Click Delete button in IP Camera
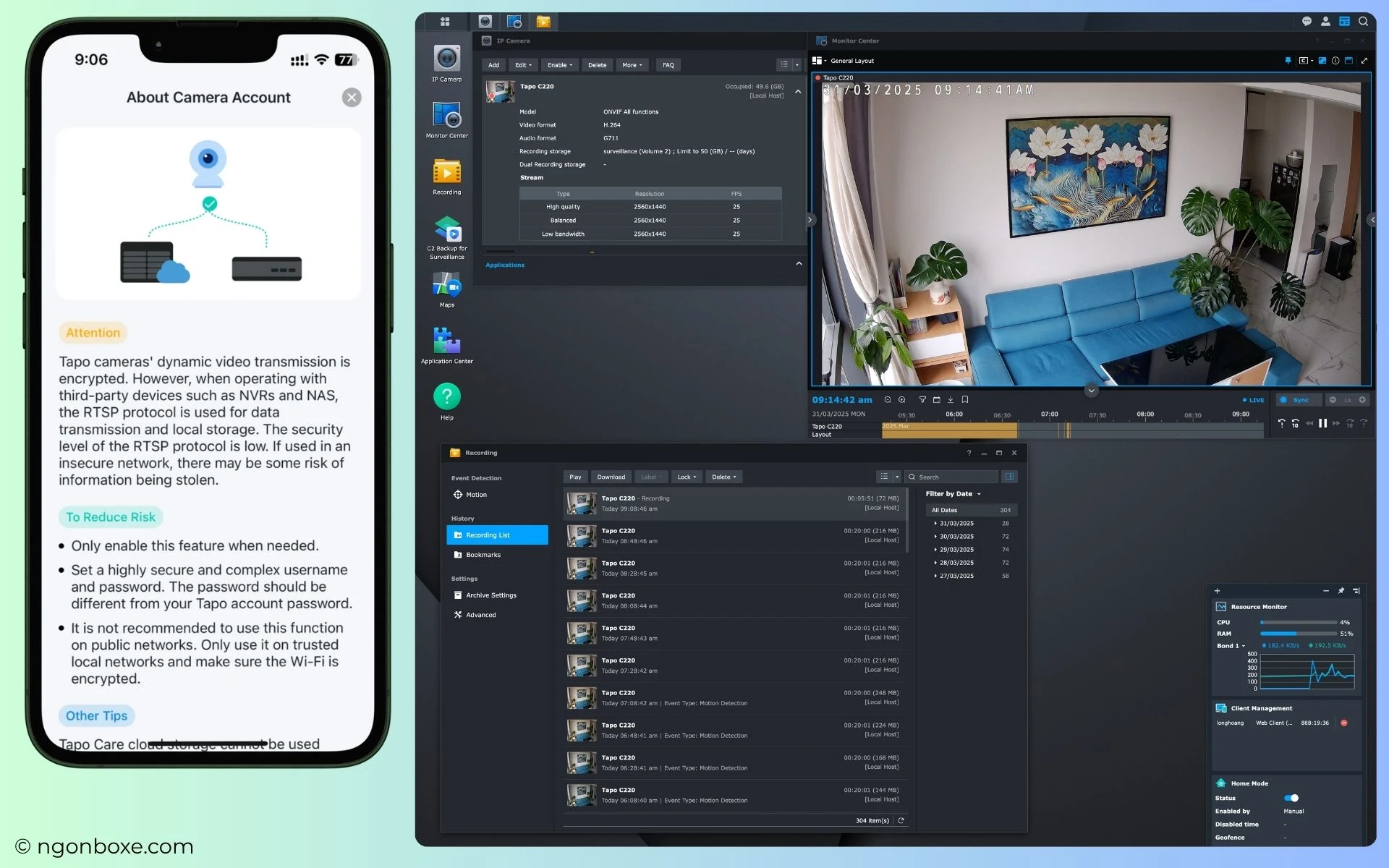The image size is (1389, 868). [x=597, y=65]
